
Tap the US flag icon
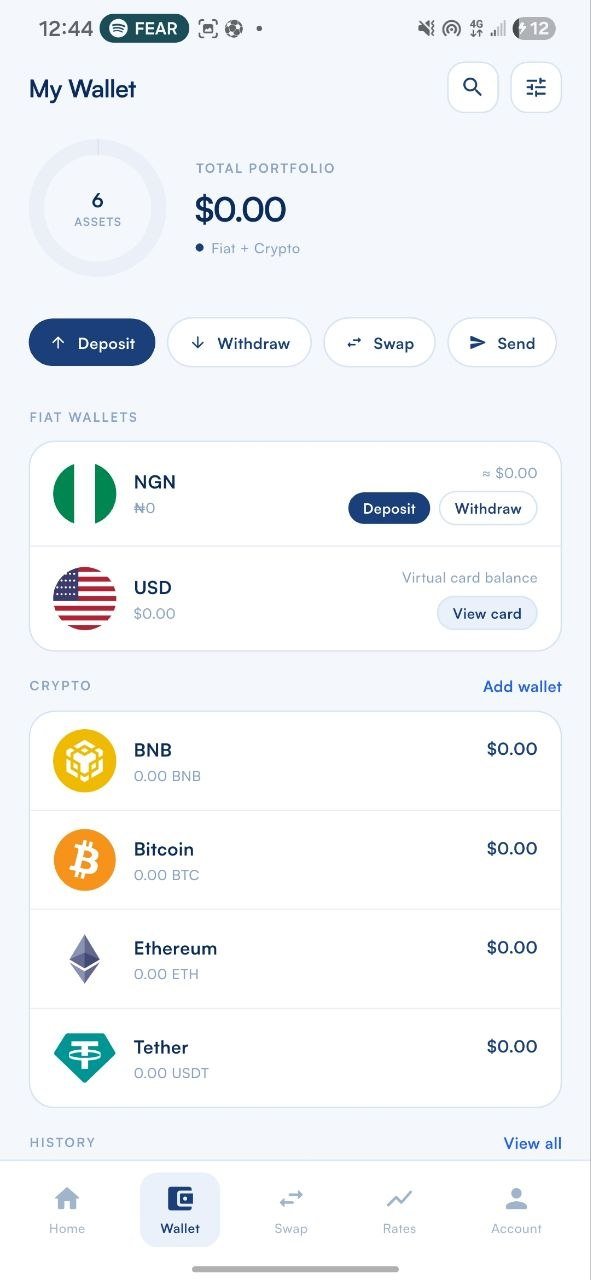coord(85,598)
